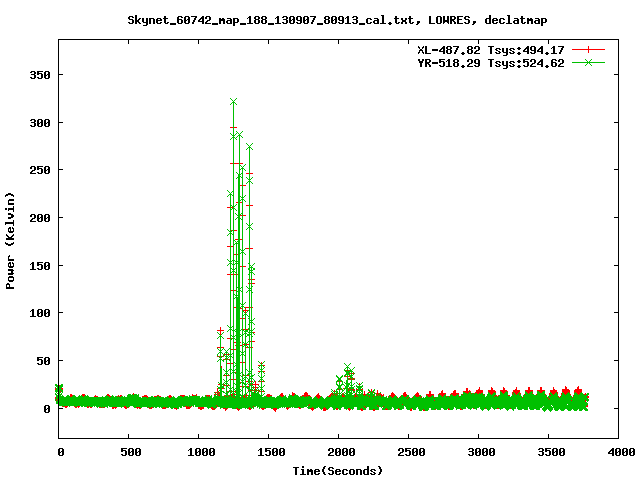
Task: Click the Time(Seconds) x-axis label
Action: 338,471
